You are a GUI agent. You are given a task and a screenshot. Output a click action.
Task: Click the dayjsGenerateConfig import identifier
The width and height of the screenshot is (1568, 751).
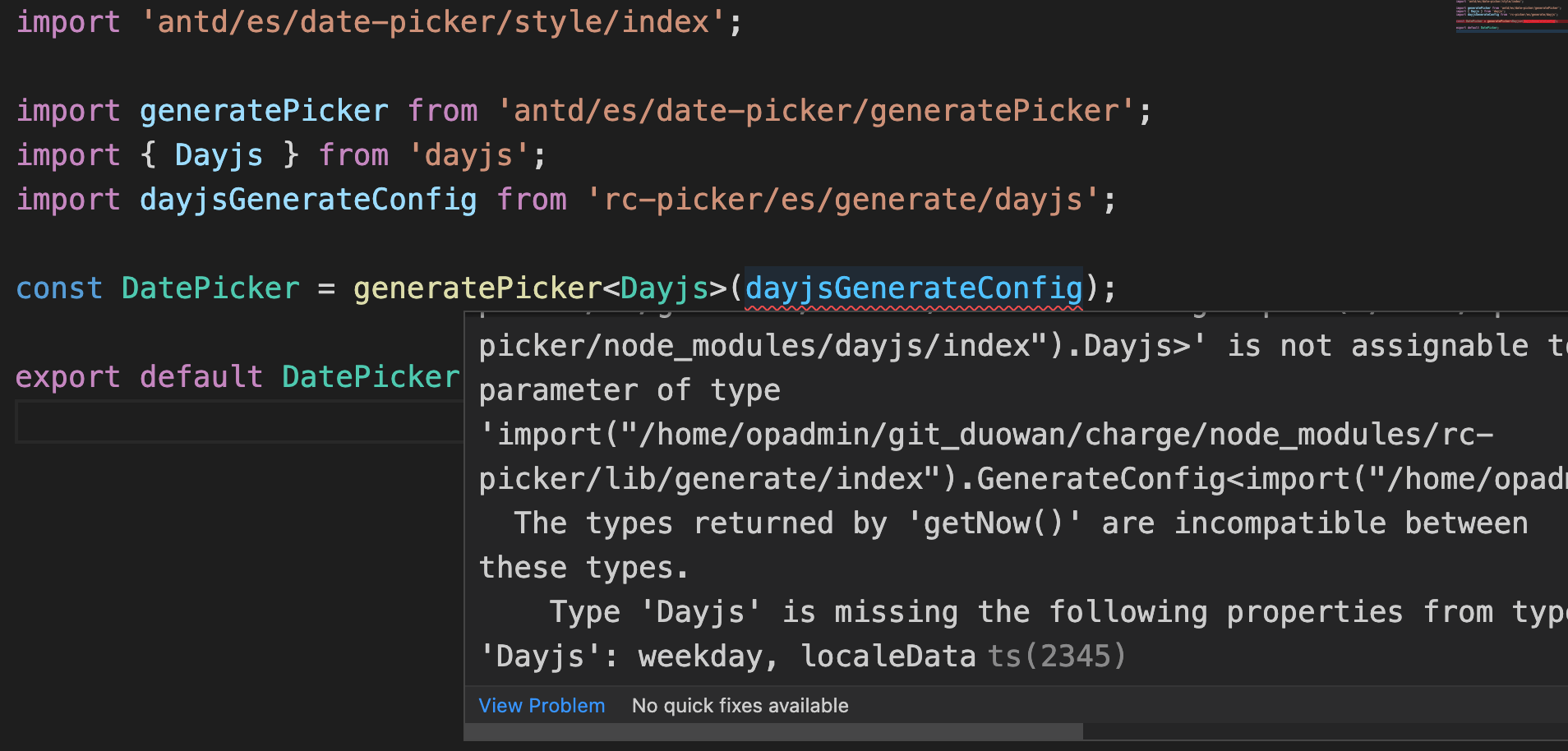click(x=307, y=198)
